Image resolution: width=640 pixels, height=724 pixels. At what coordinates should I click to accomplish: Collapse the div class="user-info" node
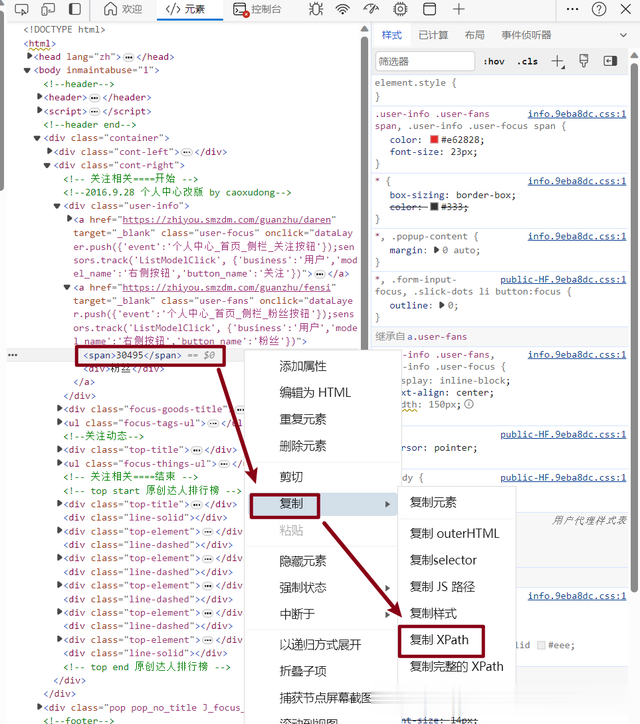point(57,206)
